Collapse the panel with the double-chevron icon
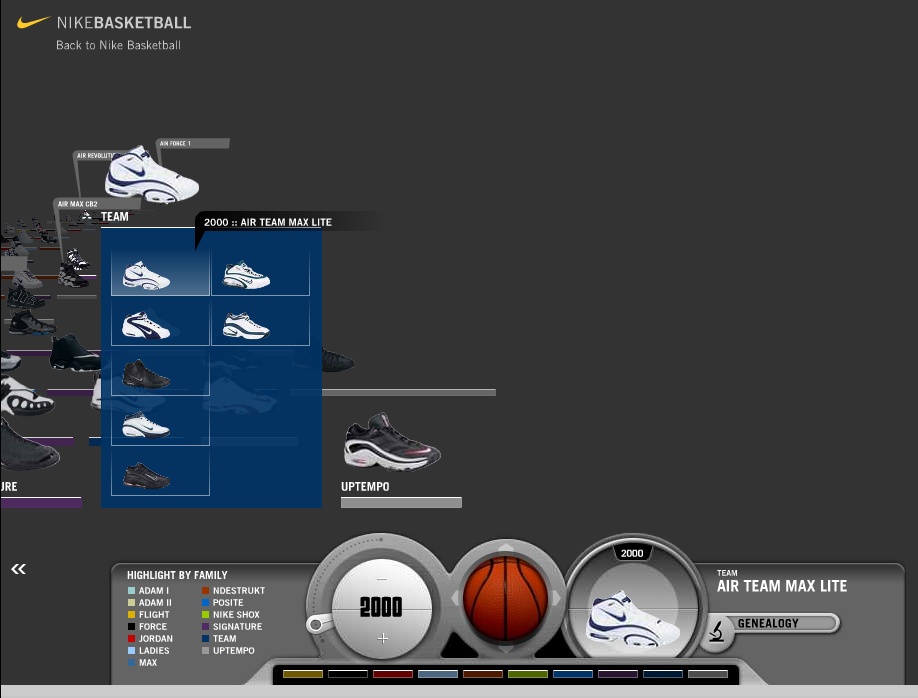918x698 pixels. click(18, 569)
